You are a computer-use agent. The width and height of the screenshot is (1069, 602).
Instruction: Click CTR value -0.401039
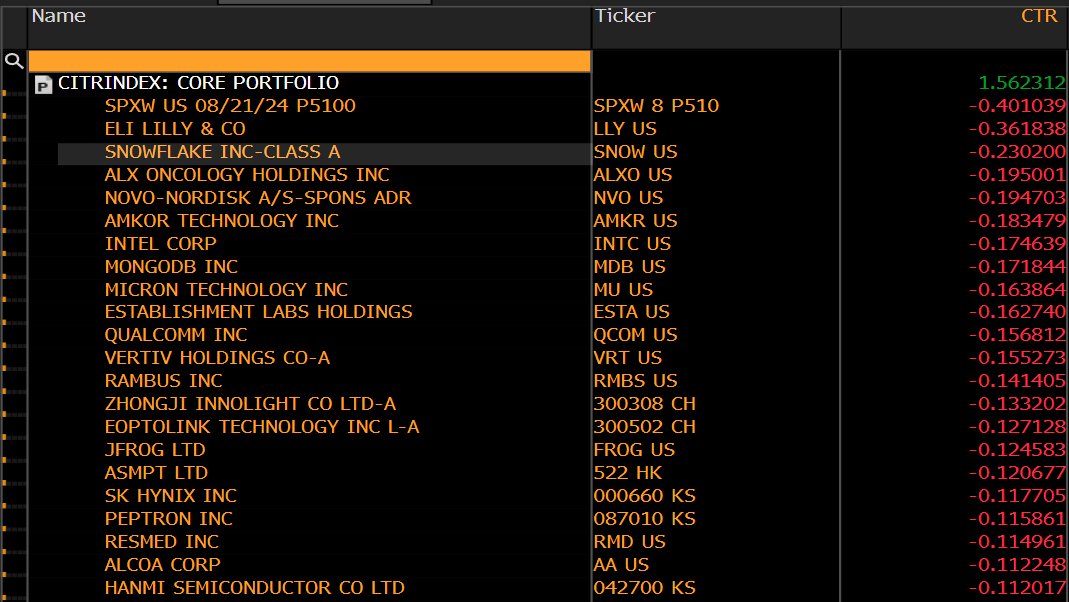click(1017, 106)
